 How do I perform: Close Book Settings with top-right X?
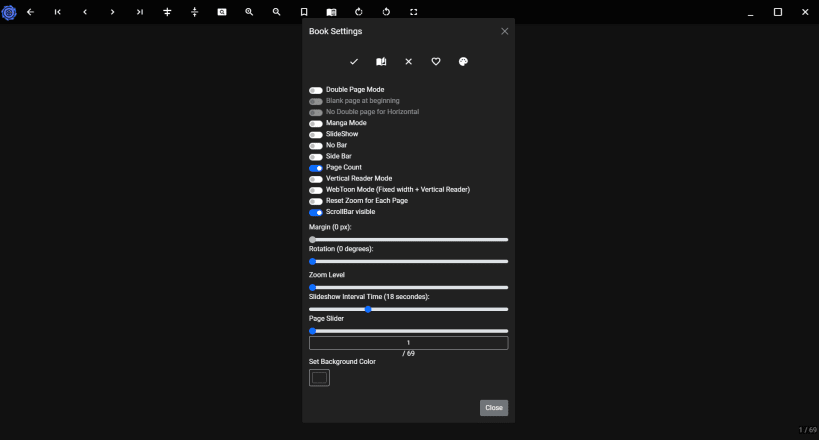(x=505, y=31)
